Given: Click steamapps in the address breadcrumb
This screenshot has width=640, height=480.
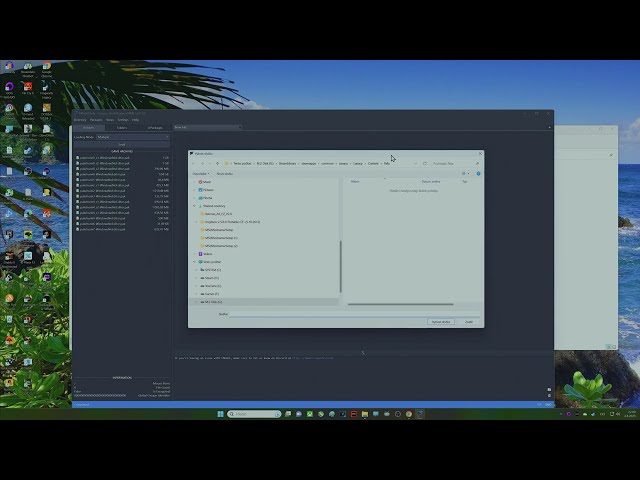Looking at the screenshot, I should click(x=309, y=164).
